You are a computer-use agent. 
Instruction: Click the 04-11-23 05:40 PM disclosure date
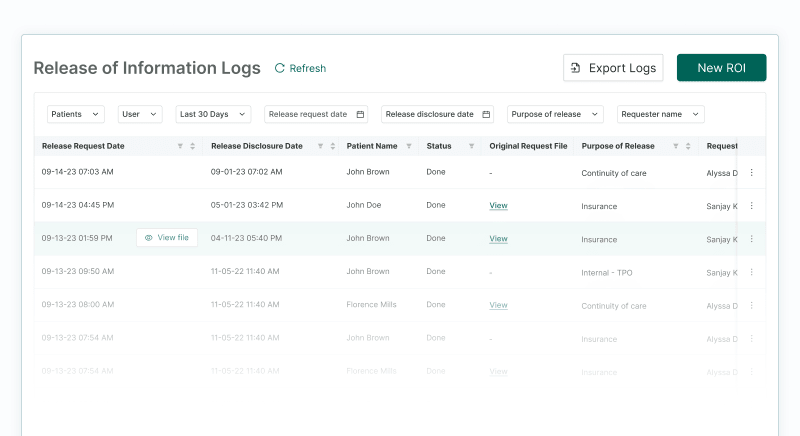[x=246, y=238]
